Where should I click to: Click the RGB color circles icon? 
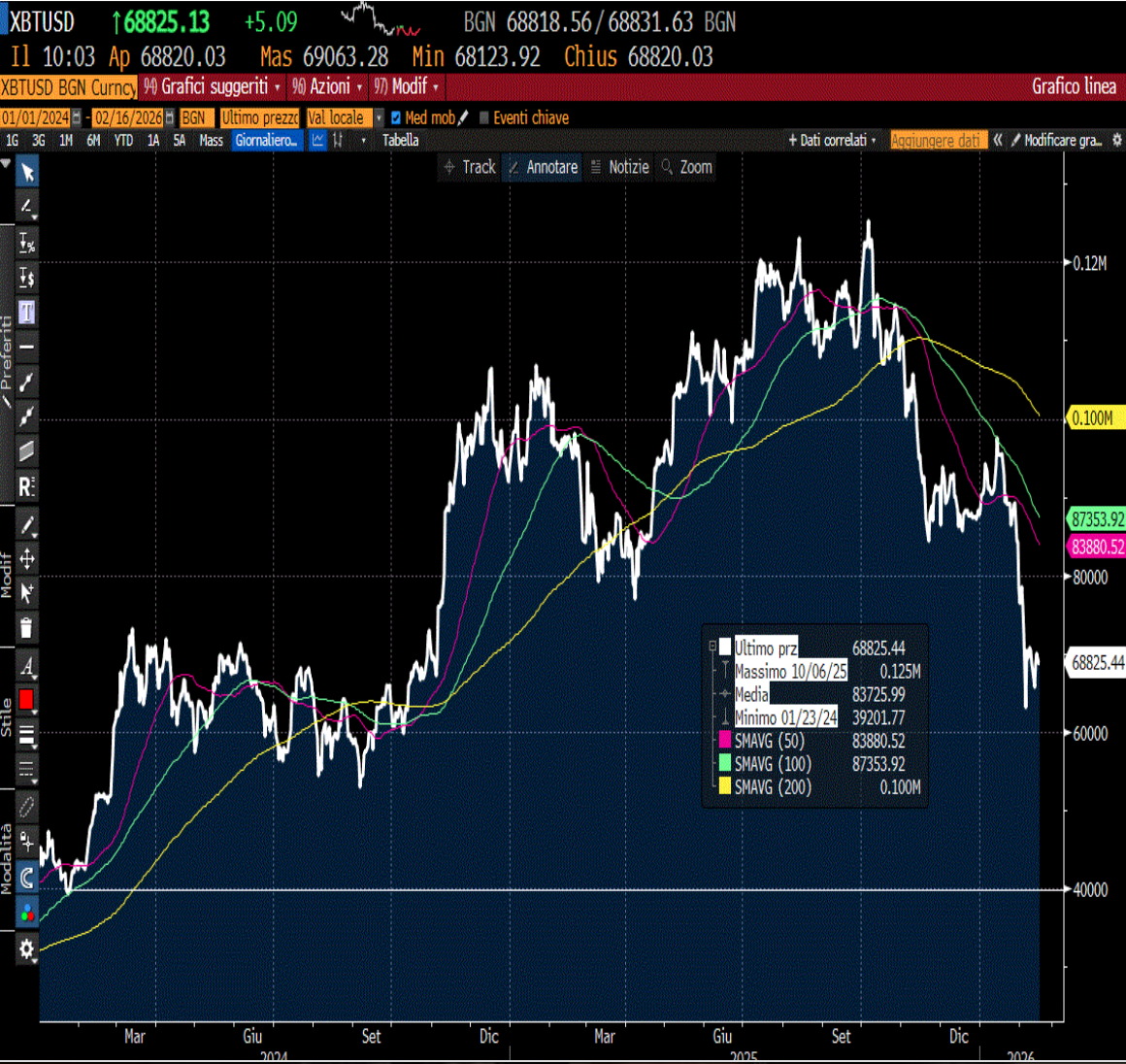point(26,914)
